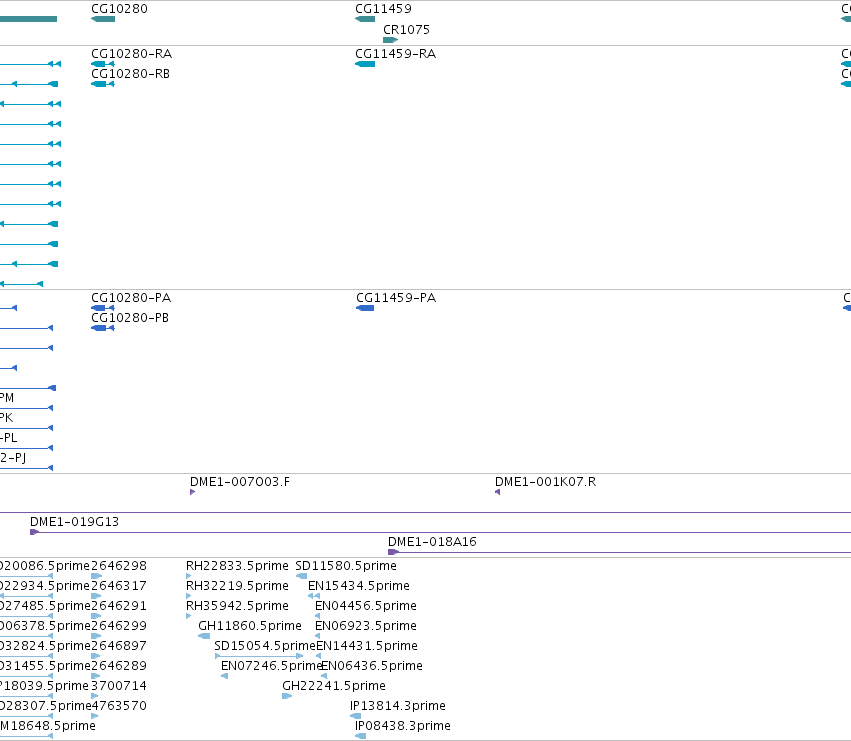Click the EN14431.5prime label
The width and height of the screenshot is (851, 741).
pos(367,646)
